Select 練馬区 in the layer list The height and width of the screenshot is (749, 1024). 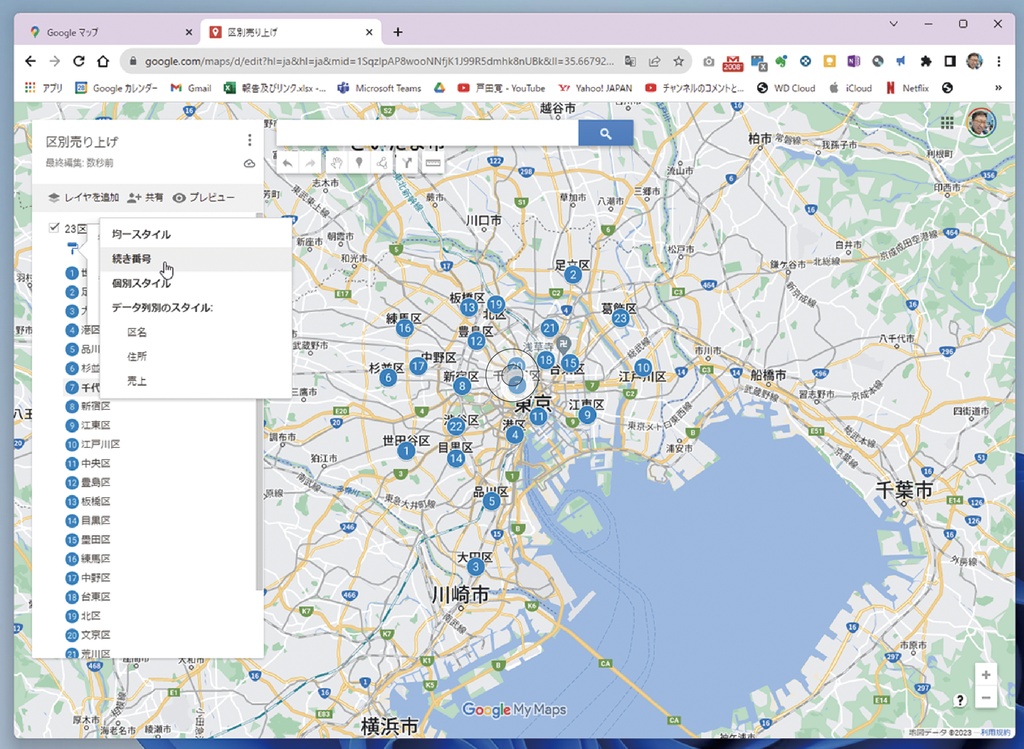(96, 558)
